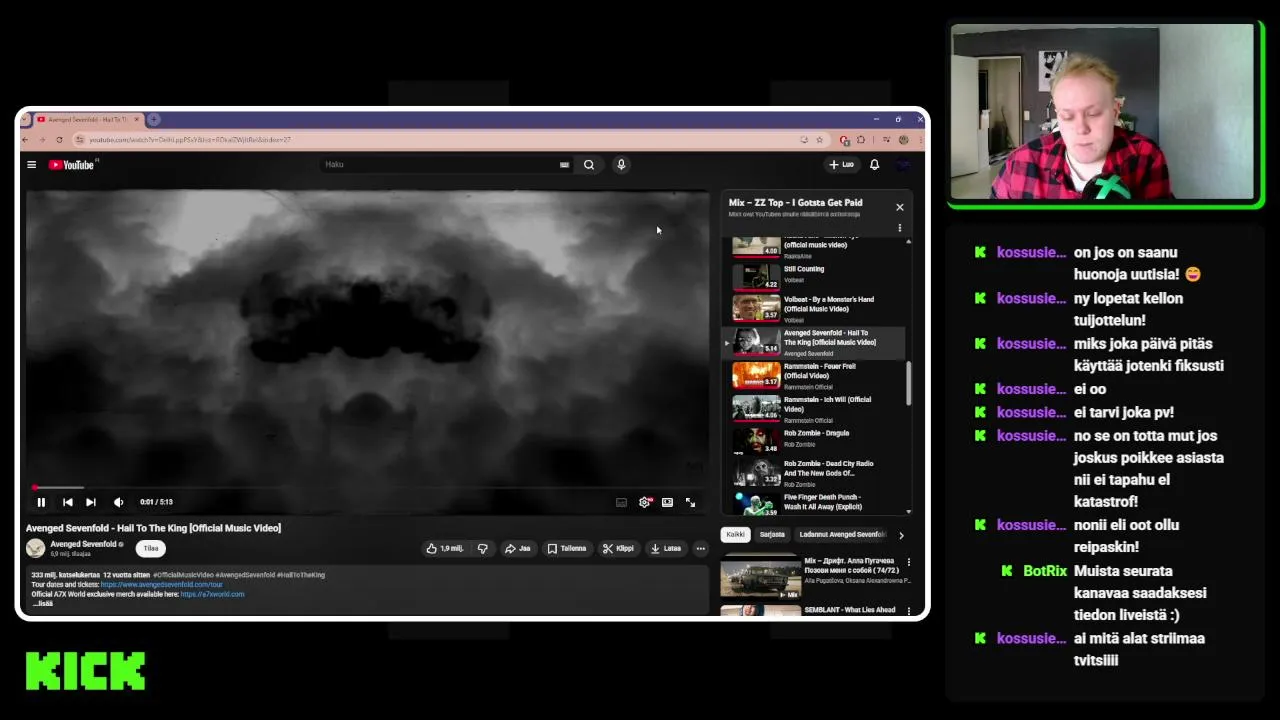The image size is (1280, 720).
Task: Open Avenged Sevenfold channel name link
Action: 83,544
